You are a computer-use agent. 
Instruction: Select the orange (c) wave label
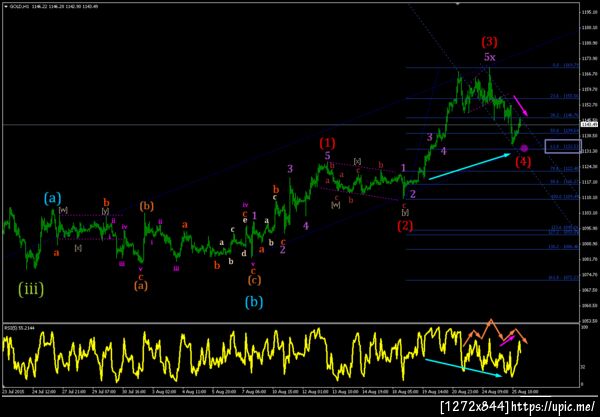(x=254, y=280)
